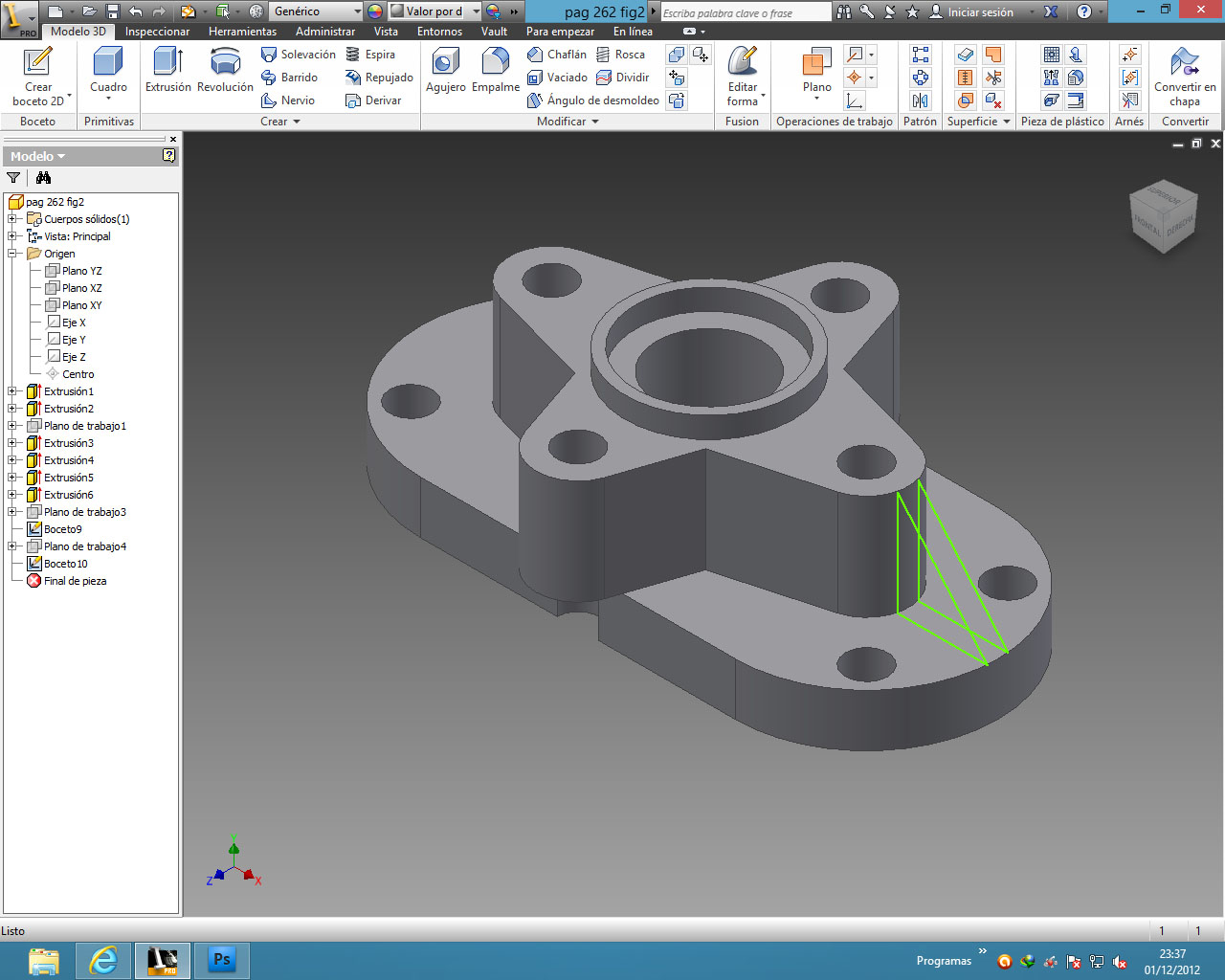The image size is (1225, 980).
Task: Select the Espira coil tool
Action: click(370, 55)
